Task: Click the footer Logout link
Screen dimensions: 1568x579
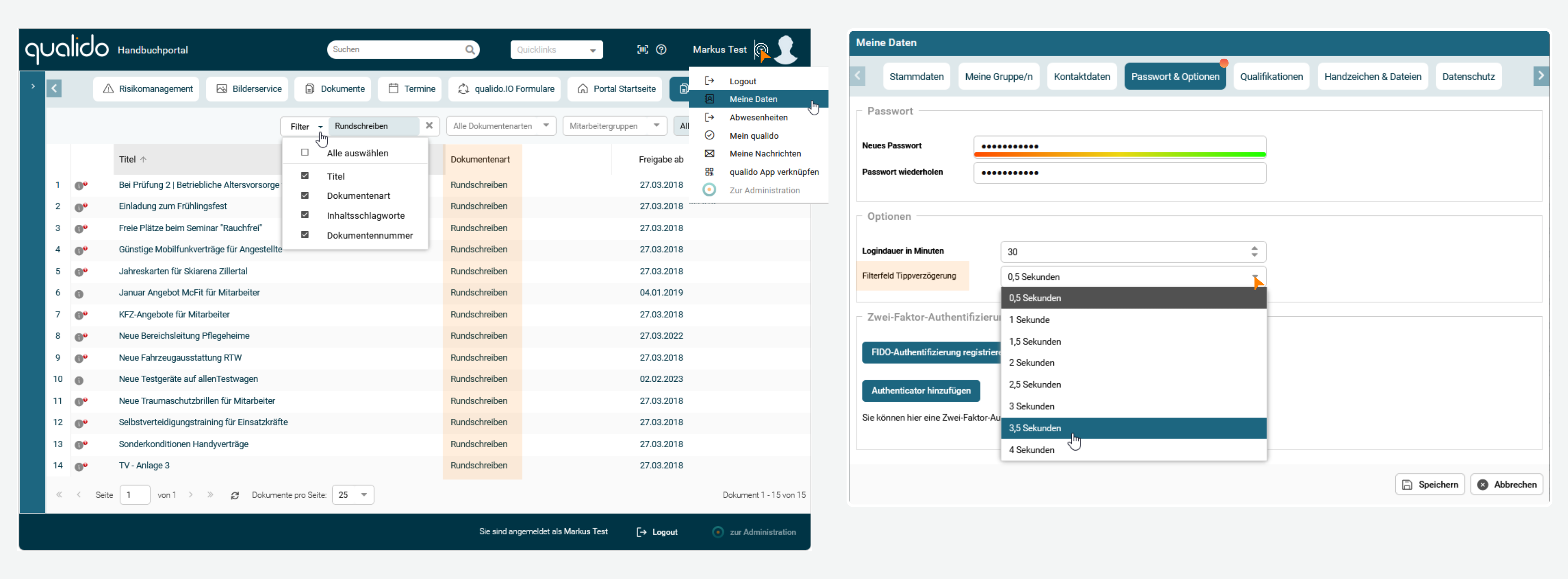Action: (x=657, y=532)
